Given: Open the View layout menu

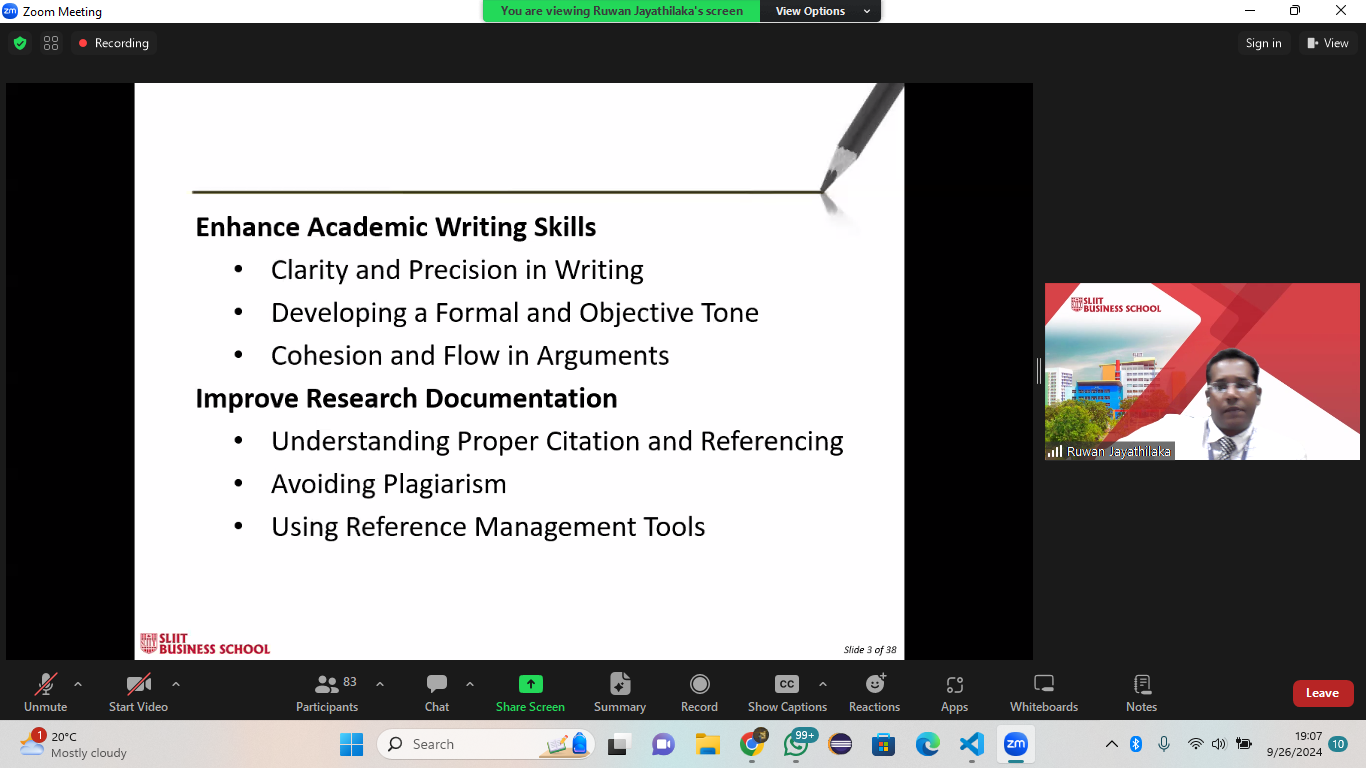Looking at the screenshot, I should tap(1327, 43).
